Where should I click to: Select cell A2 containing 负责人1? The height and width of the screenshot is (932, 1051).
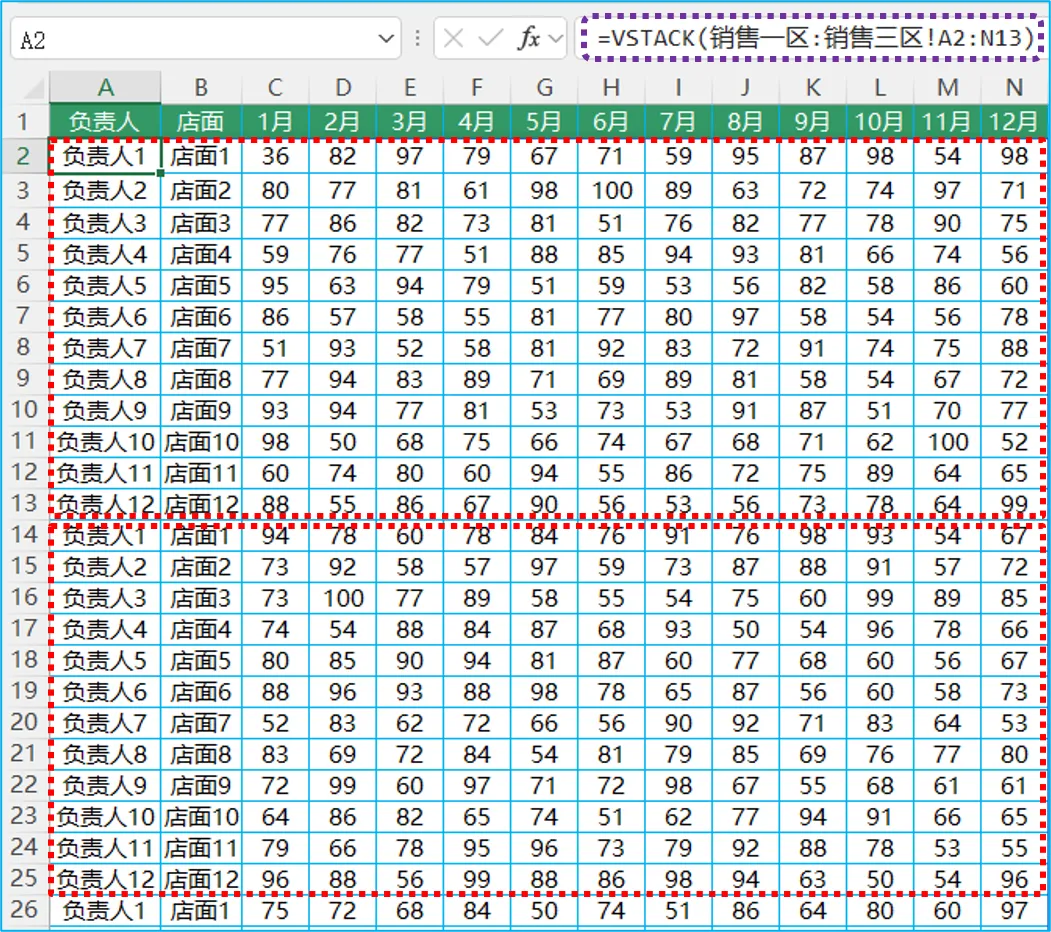click(x=105, y=156)
